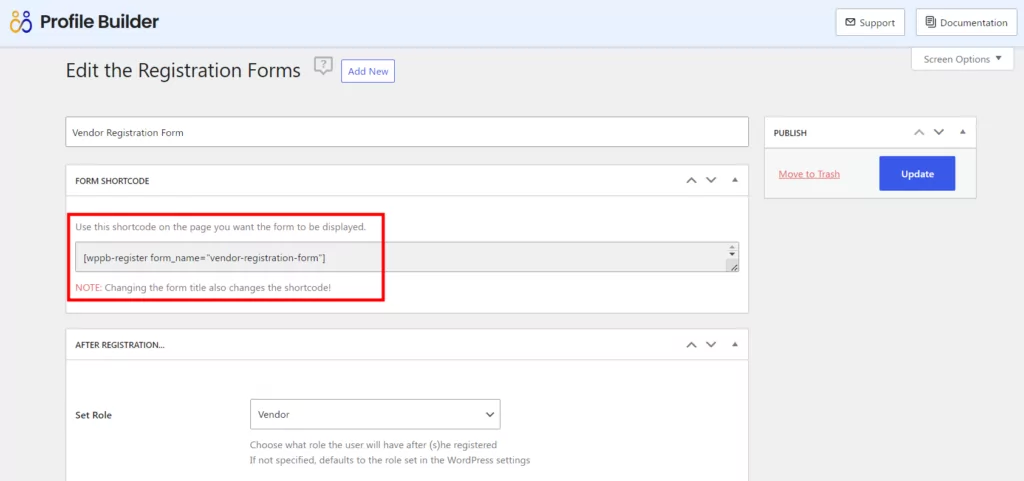
Task: Collapse the Form Shortcode panel
Action: (735, 181)
